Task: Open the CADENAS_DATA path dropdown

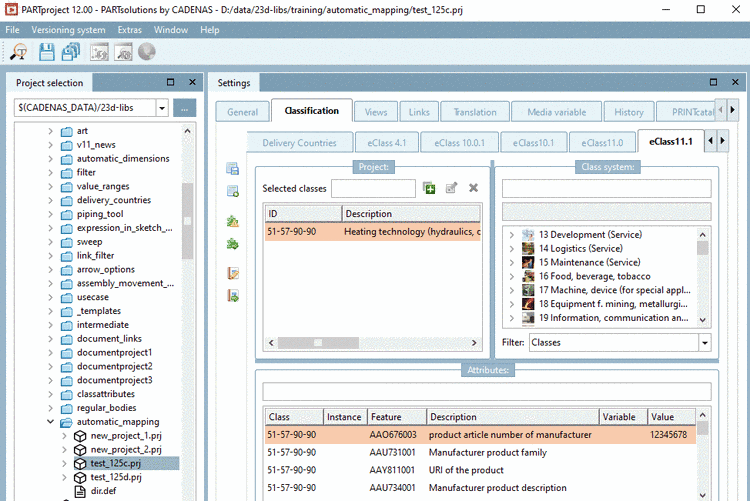Action: click(x=162, y=108)
